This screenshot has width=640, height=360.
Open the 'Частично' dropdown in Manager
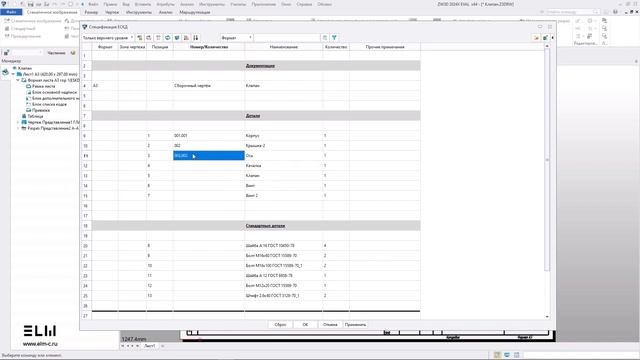pyautogui.click(x=56, y=53)
